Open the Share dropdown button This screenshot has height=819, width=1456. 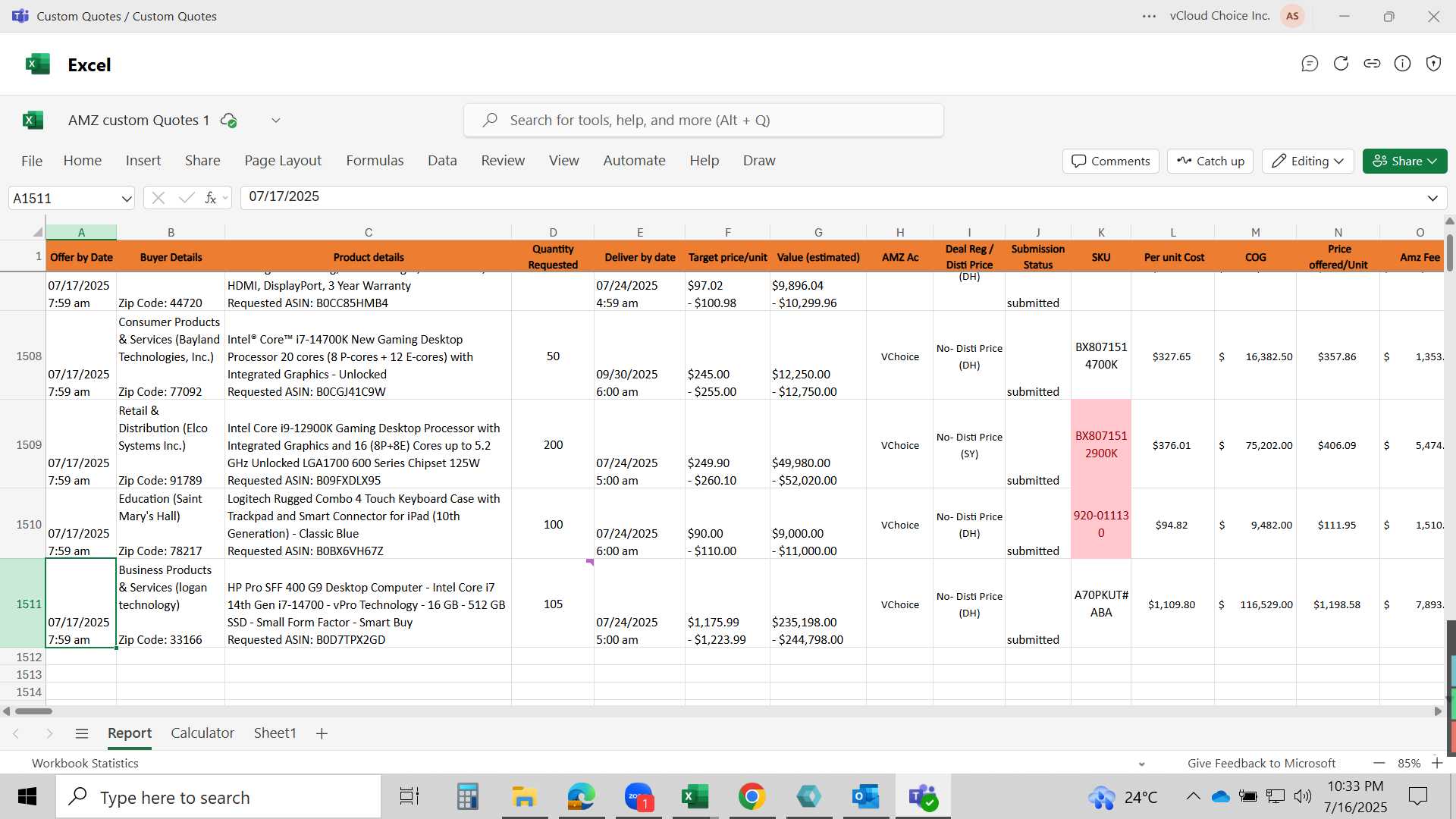1404,161
